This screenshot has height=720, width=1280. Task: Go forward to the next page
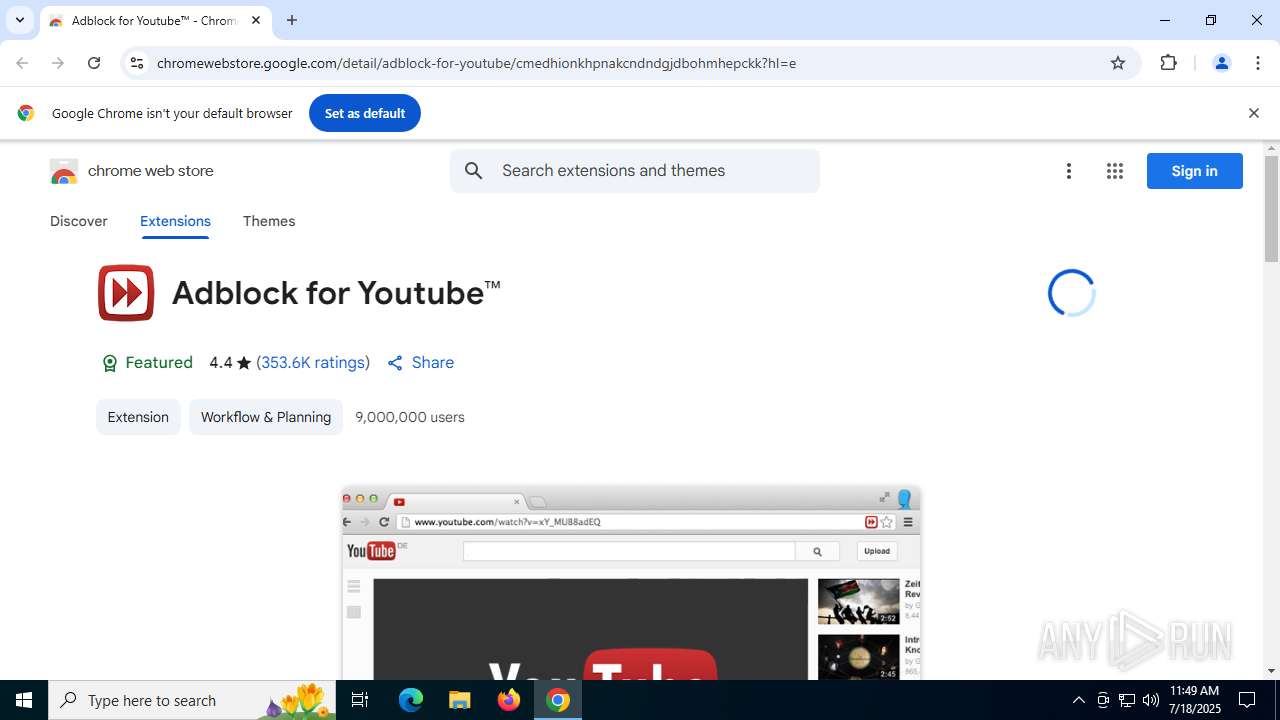coord(58,63)
